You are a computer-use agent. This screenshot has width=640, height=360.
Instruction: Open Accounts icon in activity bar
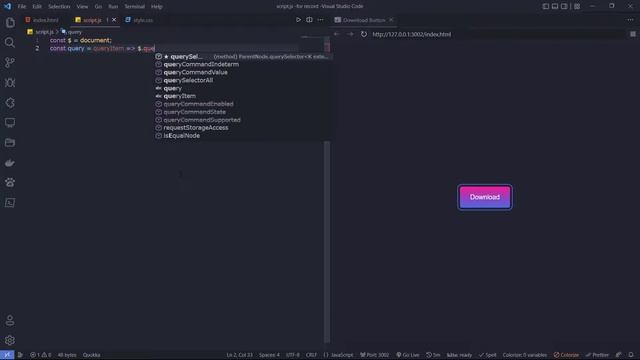pos(10,320)
